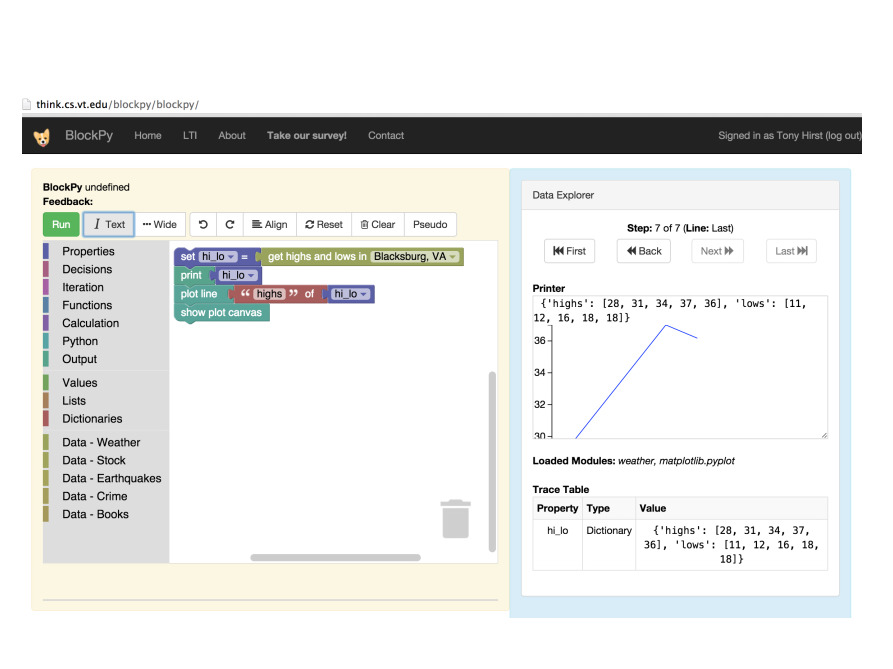Image resolution: width=893 pixels, height=669 pixels.
Task: Click the undo arrow icon in toolbar
Action: point(203,224)
